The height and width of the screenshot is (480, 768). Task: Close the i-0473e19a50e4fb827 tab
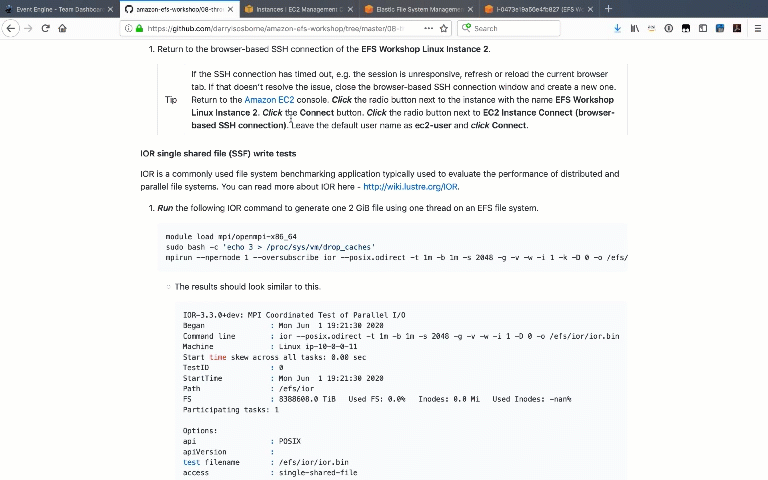click(590, 9)
